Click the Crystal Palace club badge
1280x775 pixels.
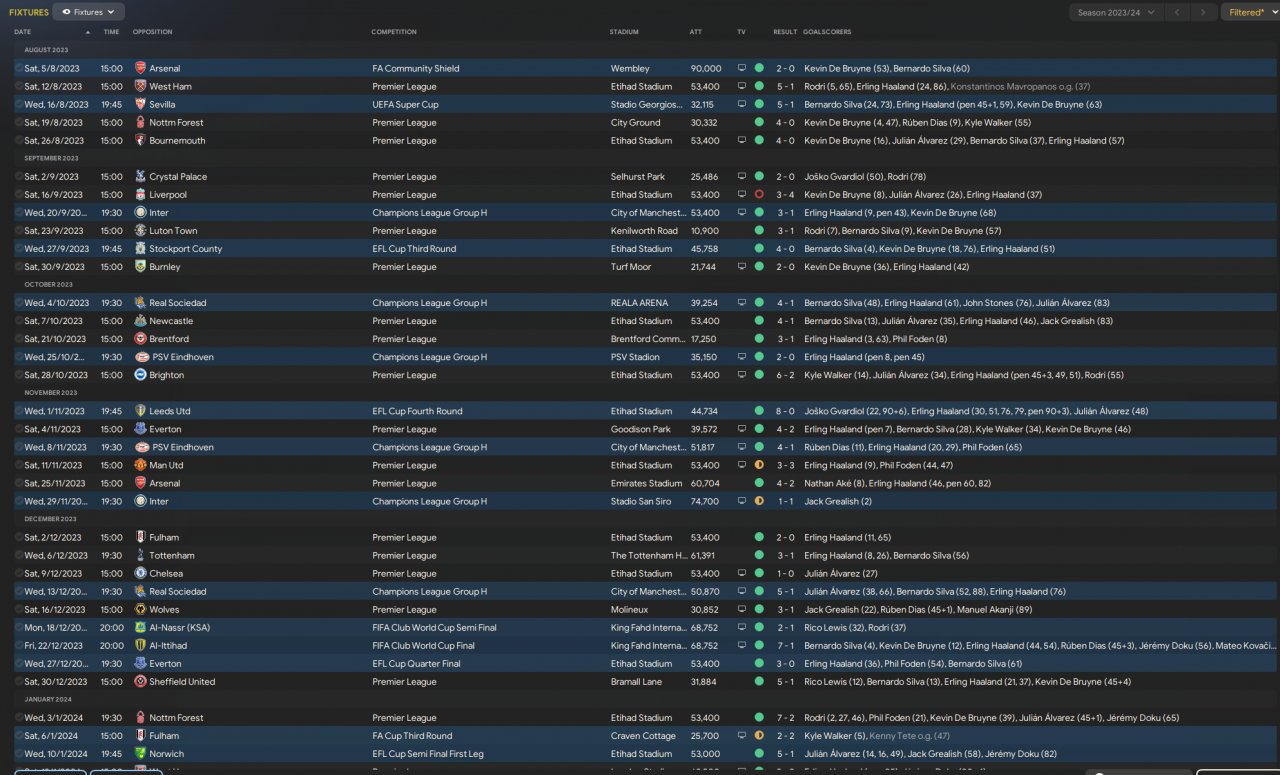tap(140, 177)
